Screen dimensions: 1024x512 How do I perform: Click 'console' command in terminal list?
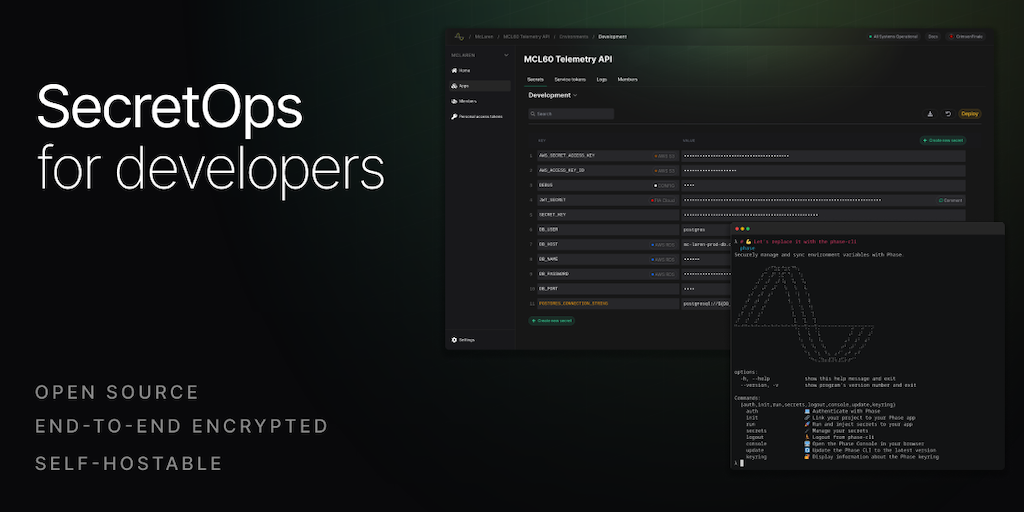(756, 444)
